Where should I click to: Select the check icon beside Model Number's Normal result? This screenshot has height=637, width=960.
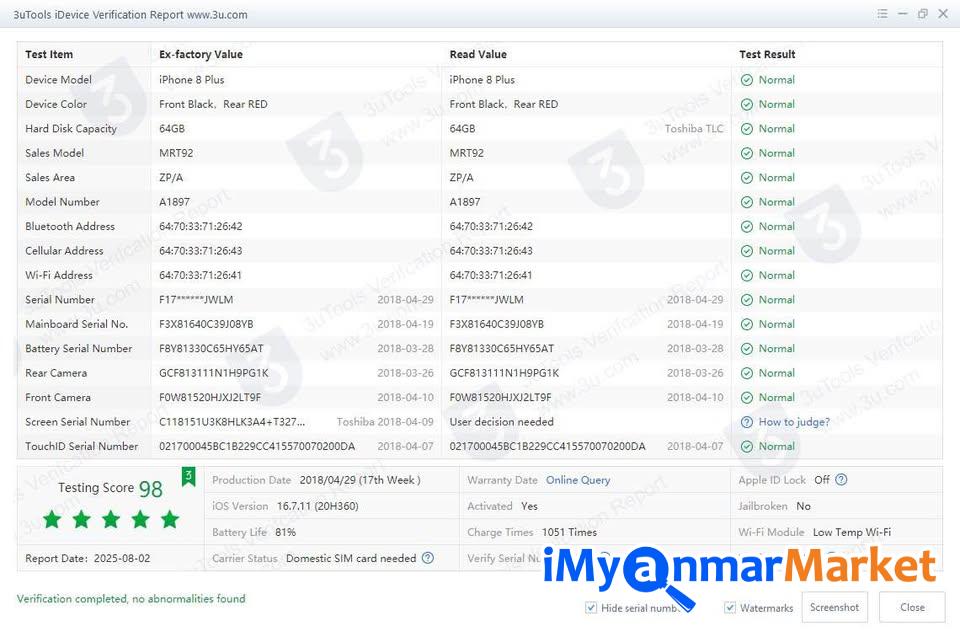click(746, 203)
